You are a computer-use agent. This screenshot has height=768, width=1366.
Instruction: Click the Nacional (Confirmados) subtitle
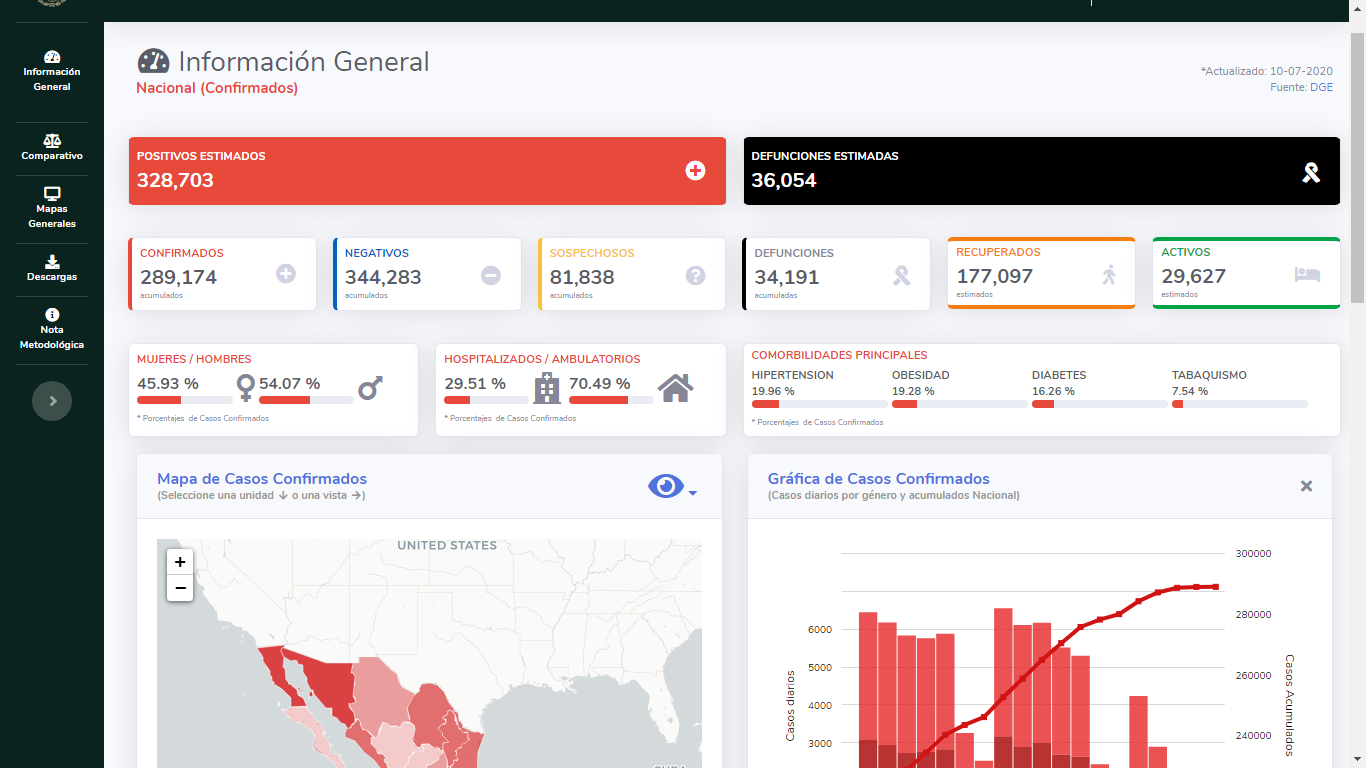pos(217,88)
